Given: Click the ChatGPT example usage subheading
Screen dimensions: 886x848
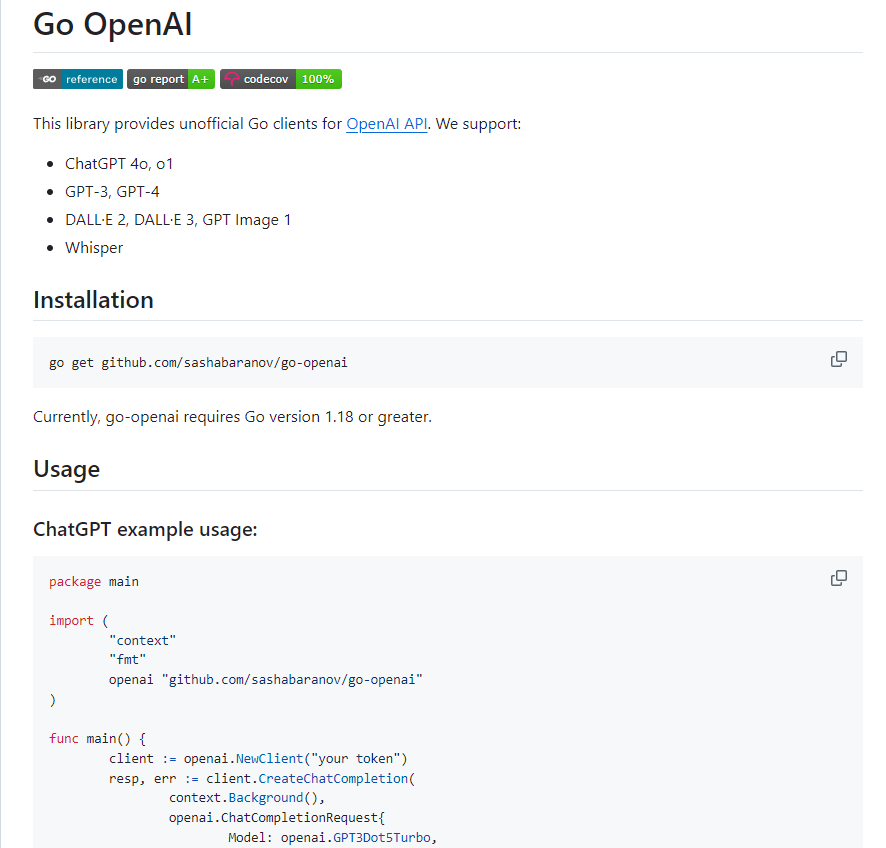Looking at the screenshot, I should coord(145,529).
